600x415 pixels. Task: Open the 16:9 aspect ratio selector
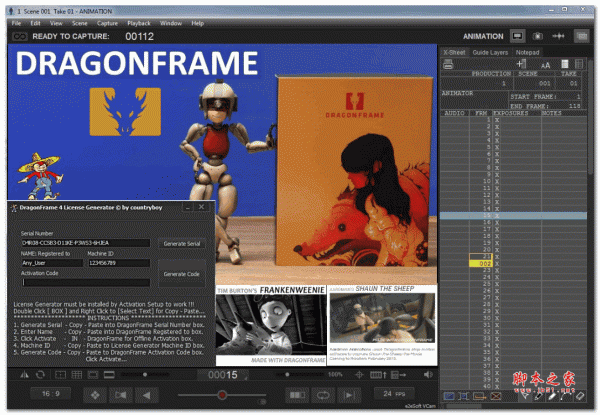coord(51,394)
